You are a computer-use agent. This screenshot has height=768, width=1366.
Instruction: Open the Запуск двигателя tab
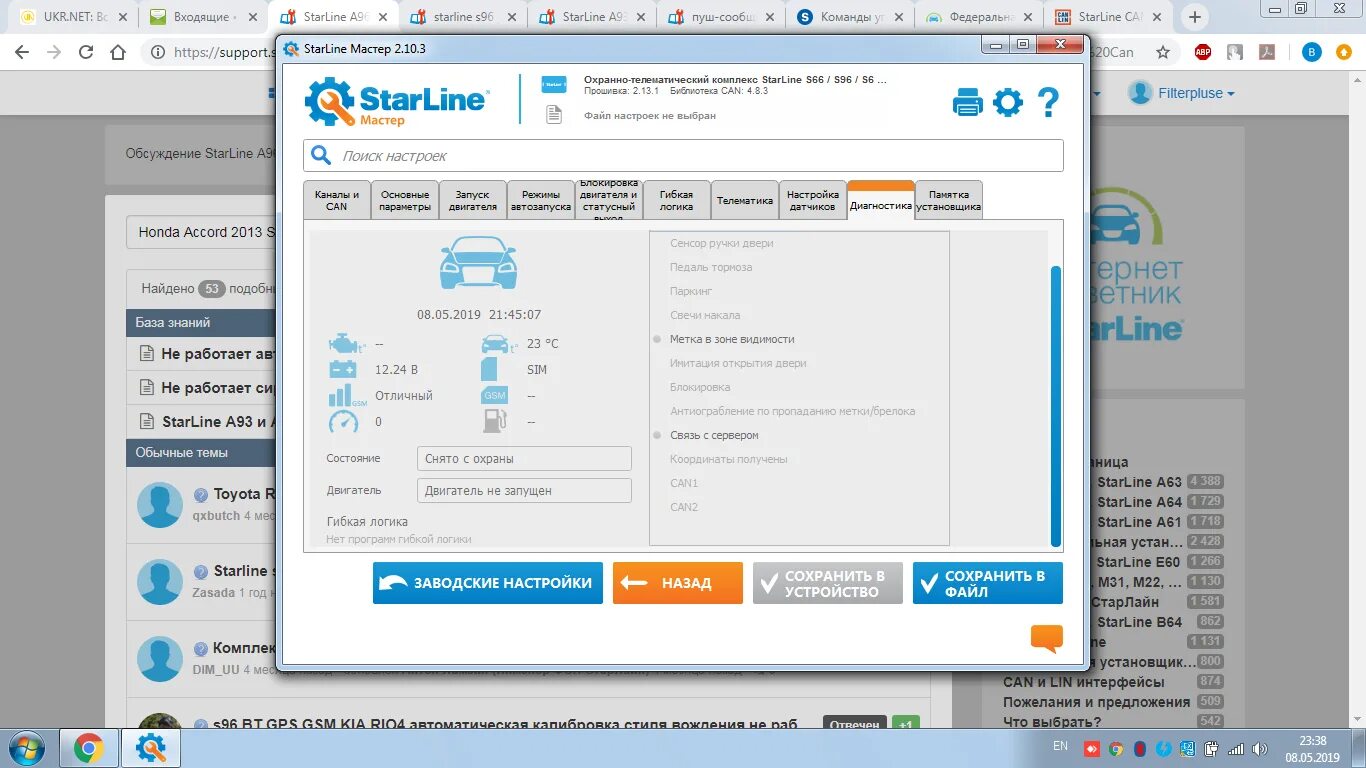pos(473,200)
